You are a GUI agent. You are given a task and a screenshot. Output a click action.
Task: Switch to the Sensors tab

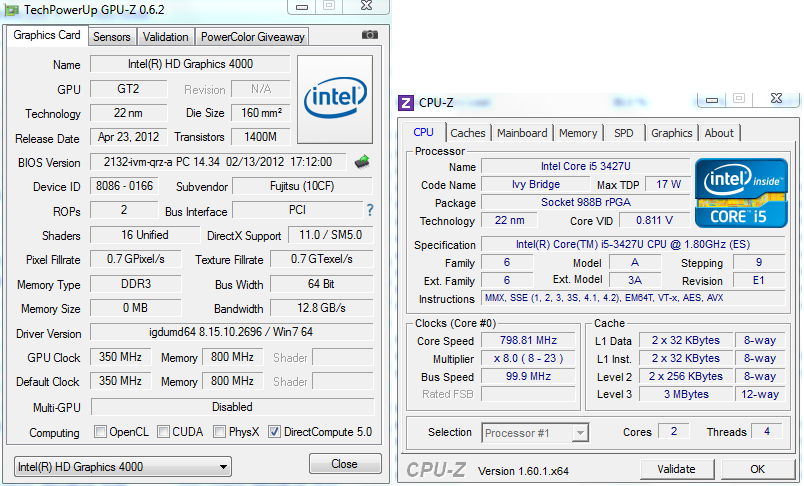click(x=111, y=37)
